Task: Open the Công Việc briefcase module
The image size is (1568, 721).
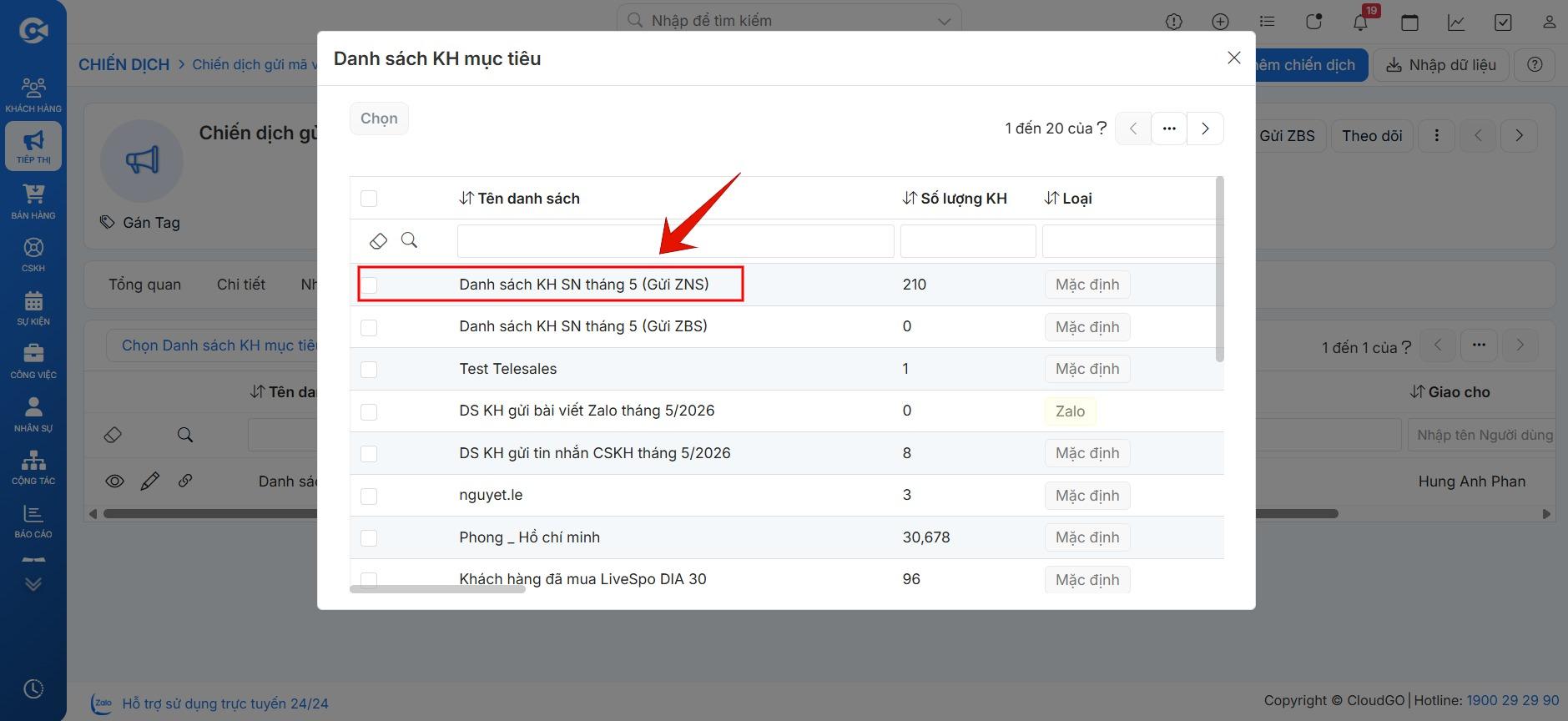Action: pyautogui.click(x=33, y=360)
